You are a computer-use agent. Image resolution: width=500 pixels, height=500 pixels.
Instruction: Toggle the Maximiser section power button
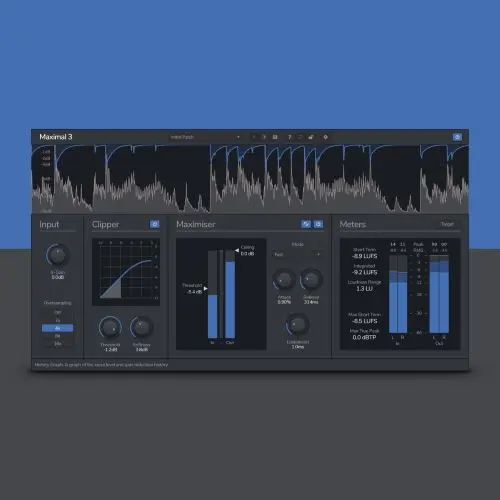pyautogui.click(x=318, y=224)
